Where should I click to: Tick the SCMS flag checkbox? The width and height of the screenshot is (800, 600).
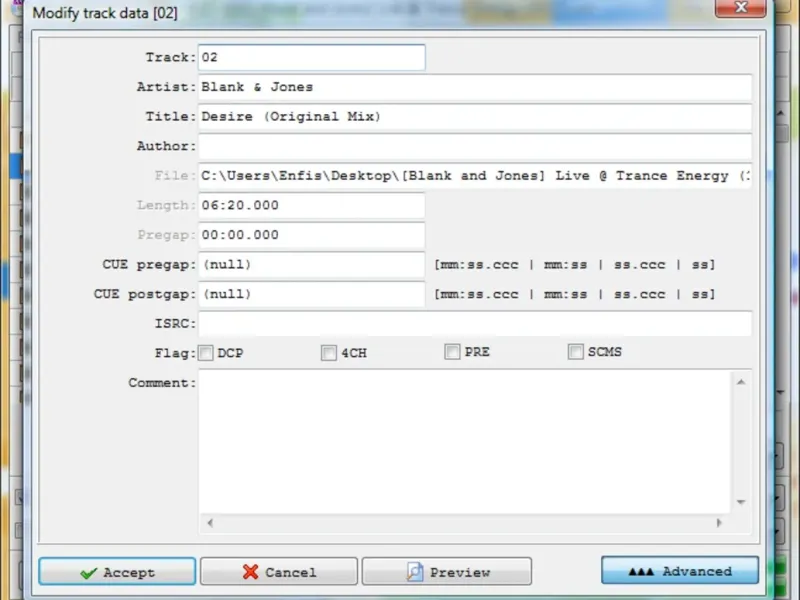pyautogui.click(x=576, y=352)
